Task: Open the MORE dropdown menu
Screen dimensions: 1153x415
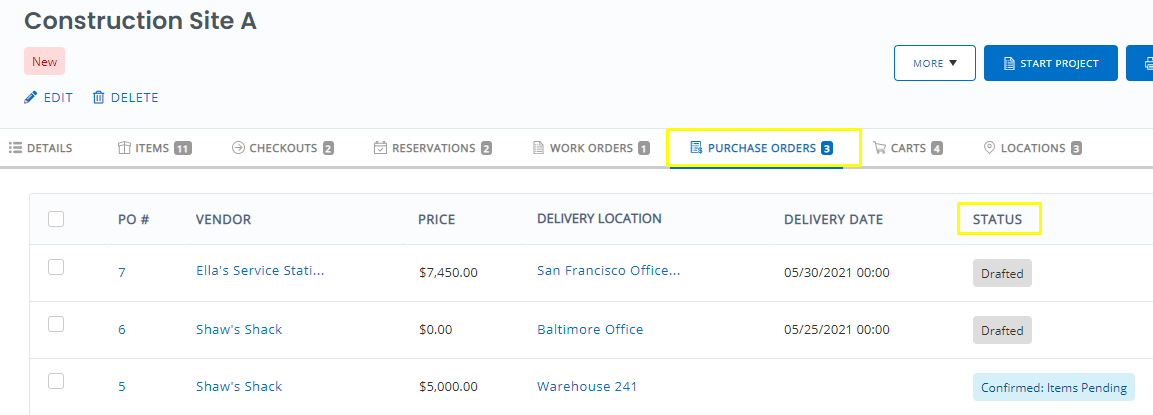Action: (x=935, y=63)
